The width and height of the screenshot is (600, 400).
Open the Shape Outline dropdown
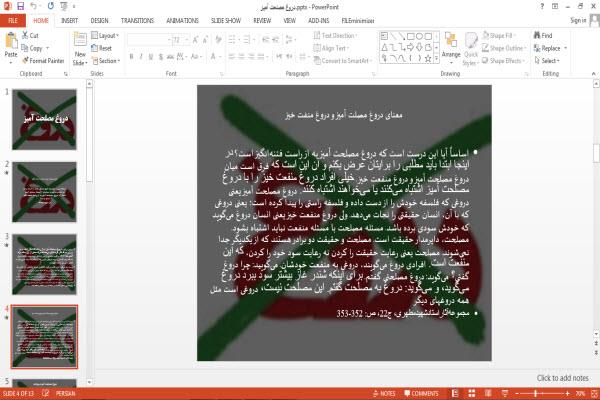[x=504, y=48]
